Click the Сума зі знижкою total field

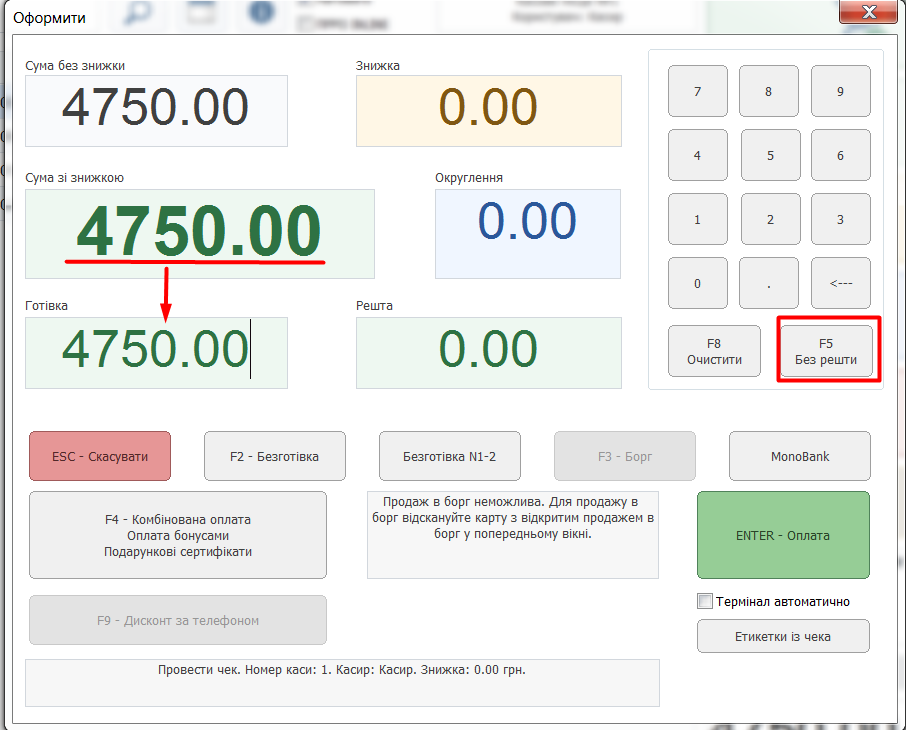point(200,234)
